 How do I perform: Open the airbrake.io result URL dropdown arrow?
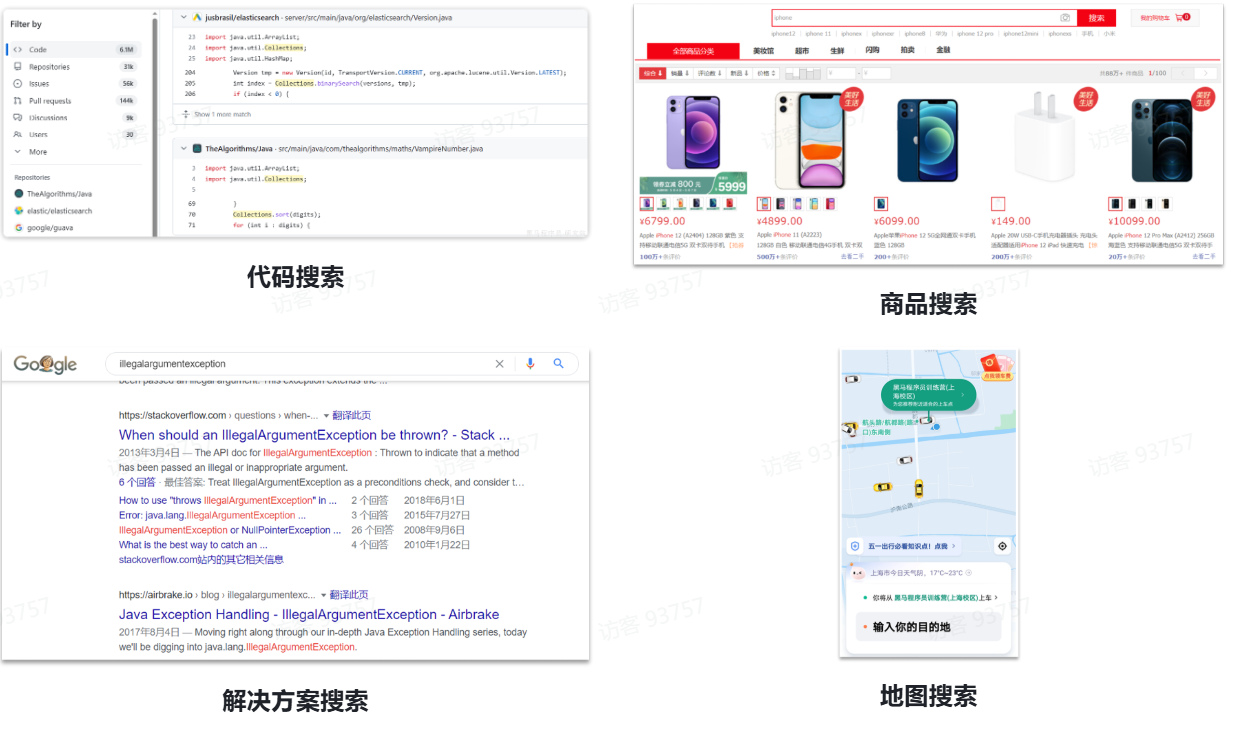323,595
